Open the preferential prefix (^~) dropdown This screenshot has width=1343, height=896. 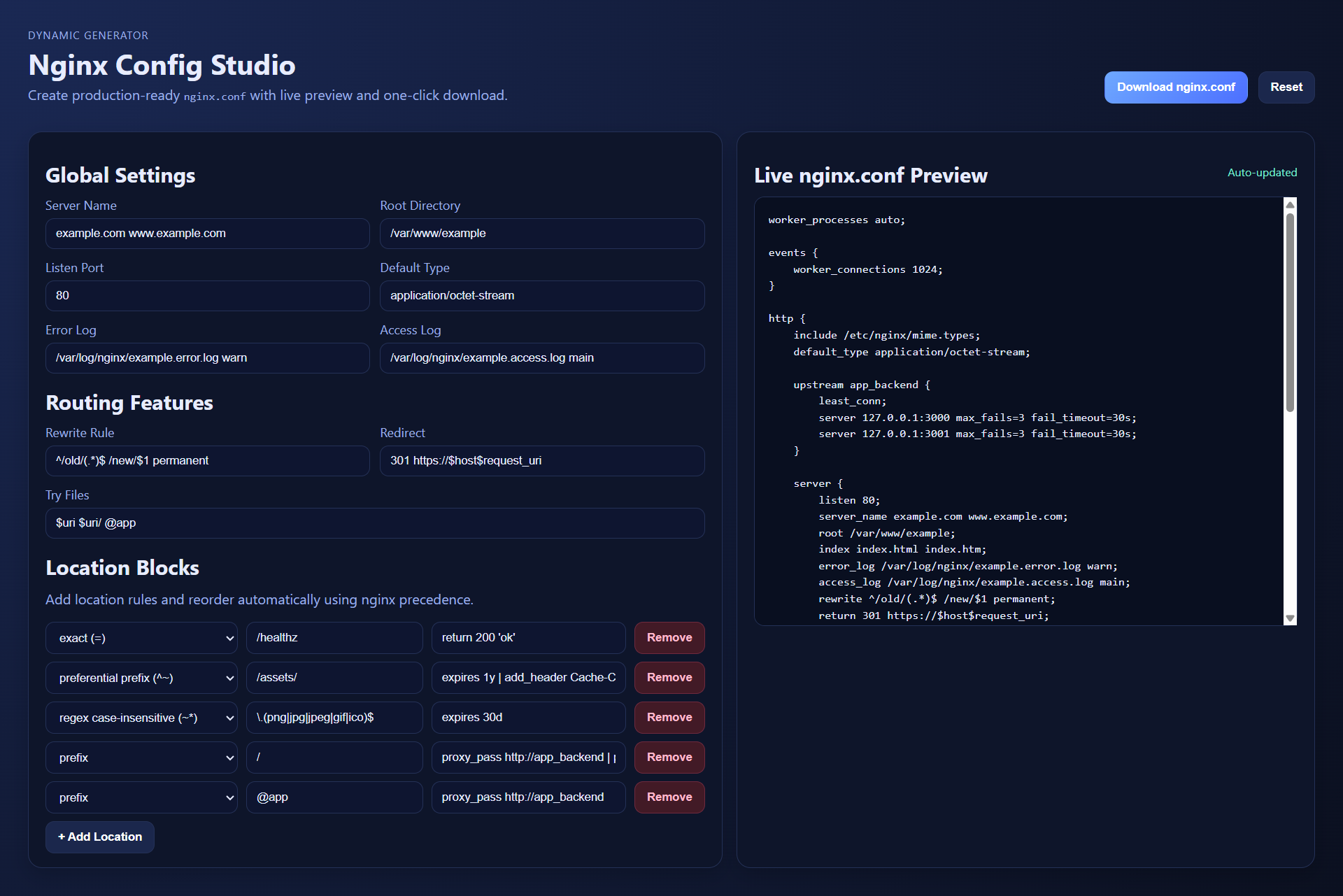141,678
